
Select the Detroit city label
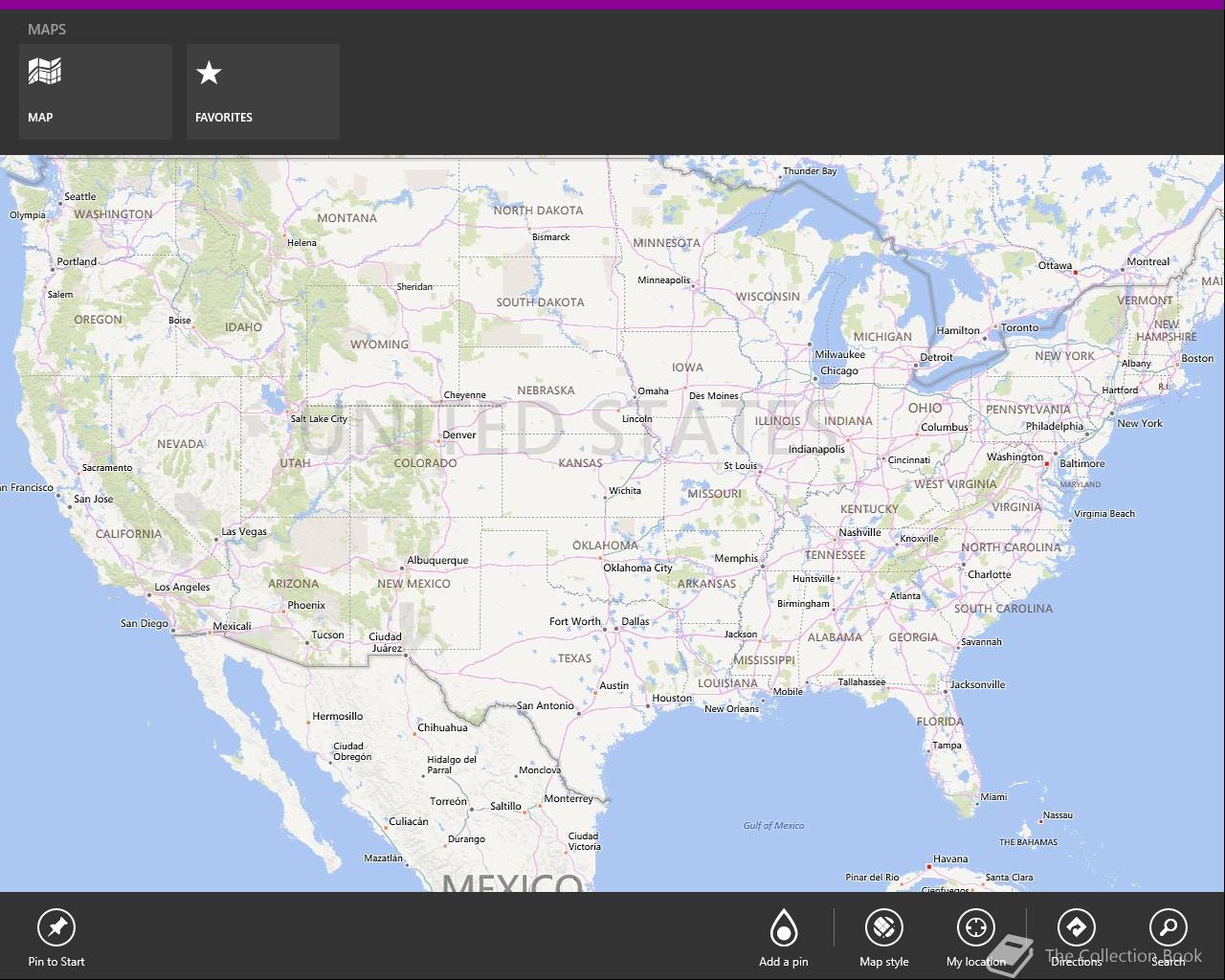click(936, 357)
